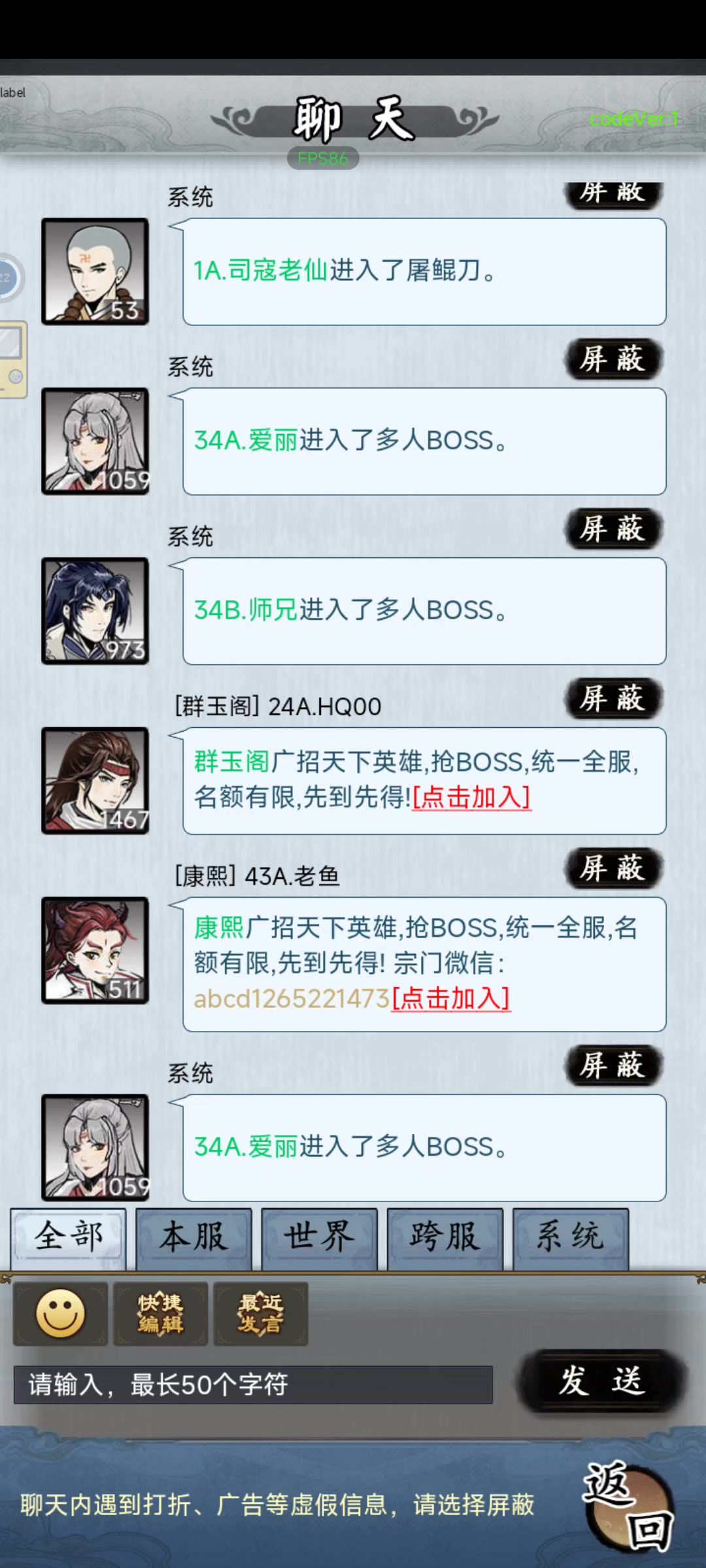The image size is (706, 1568).
Task: Open the smiley emoji picker
Action: tap(61, 1313)
